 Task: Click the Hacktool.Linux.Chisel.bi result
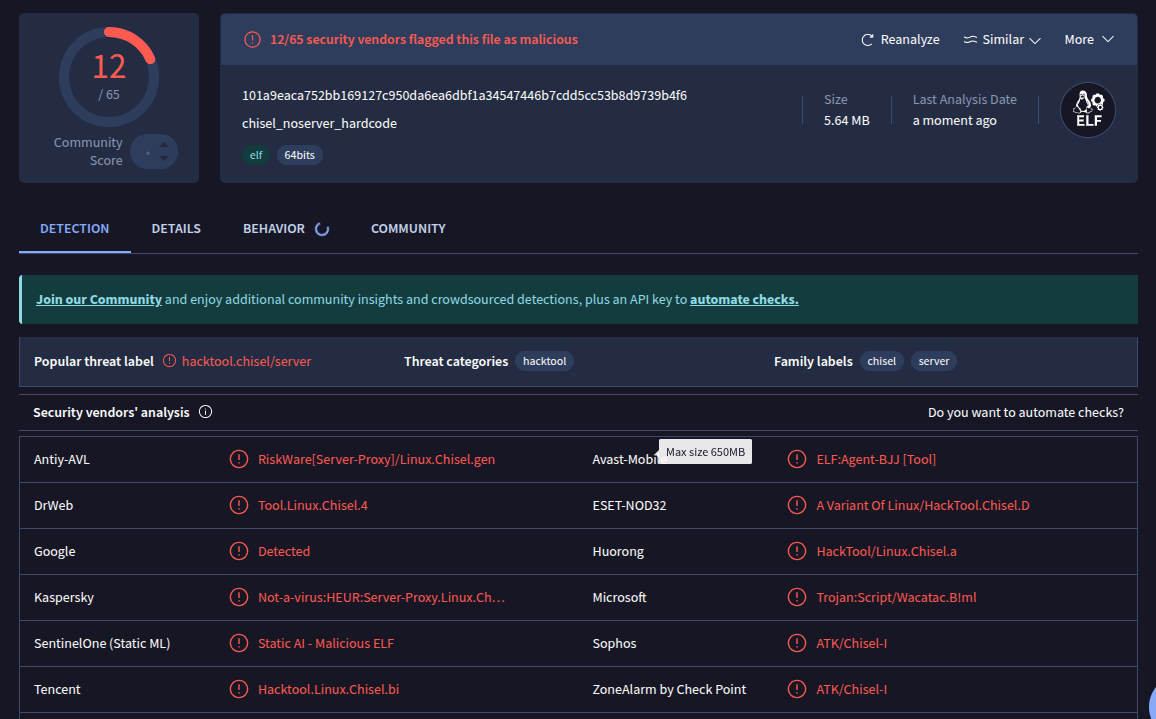click(x=328, y=689)
